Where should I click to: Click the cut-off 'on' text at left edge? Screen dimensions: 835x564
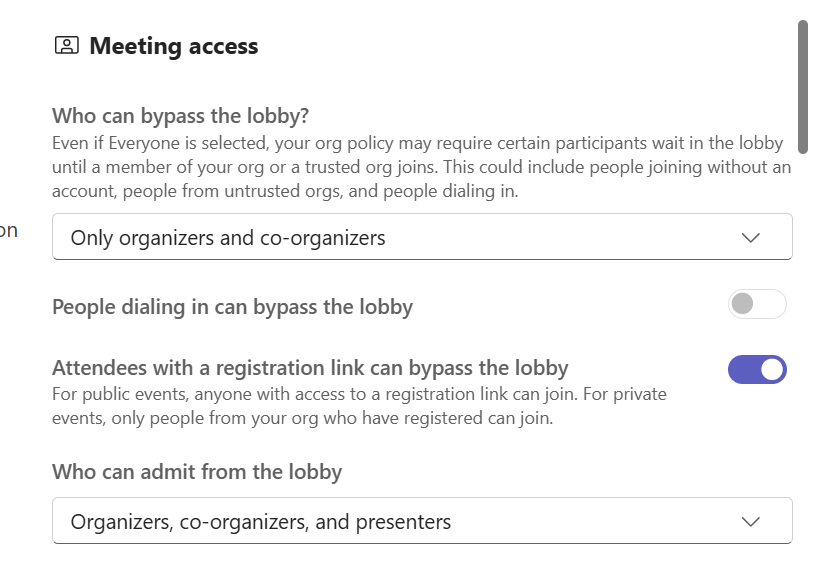[9, 231]
